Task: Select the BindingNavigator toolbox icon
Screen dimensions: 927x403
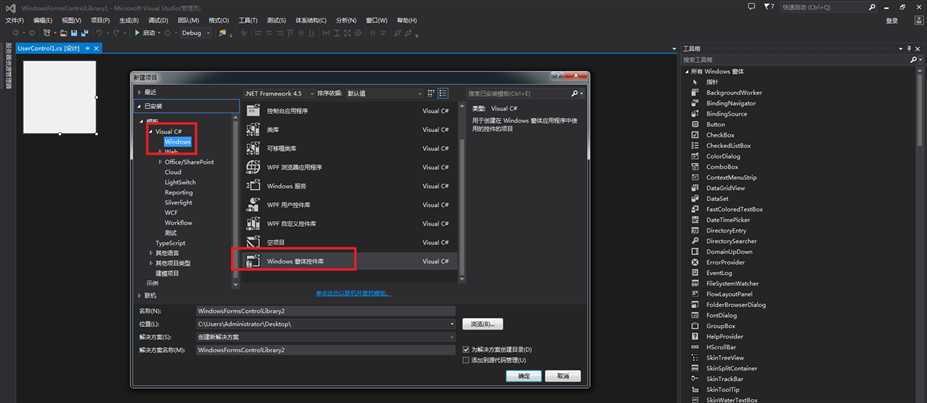Action: [x=695, y=103]
